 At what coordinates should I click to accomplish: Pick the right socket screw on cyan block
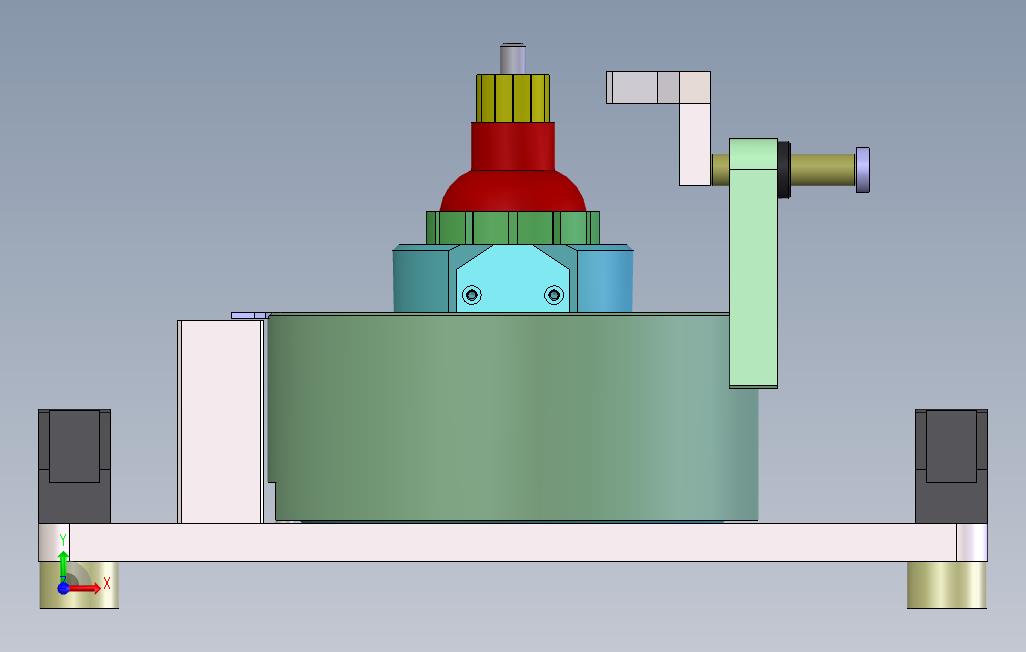[x=554, y=295]
